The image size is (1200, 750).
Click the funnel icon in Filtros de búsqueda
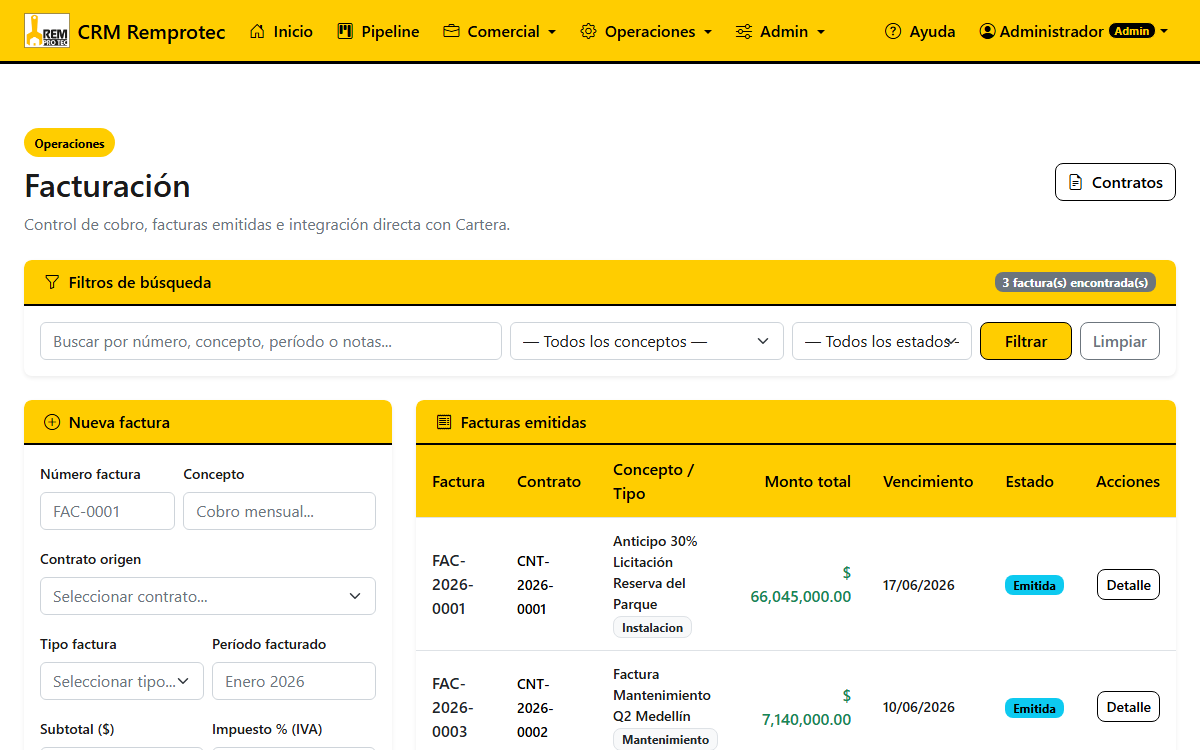coord(52,283)
